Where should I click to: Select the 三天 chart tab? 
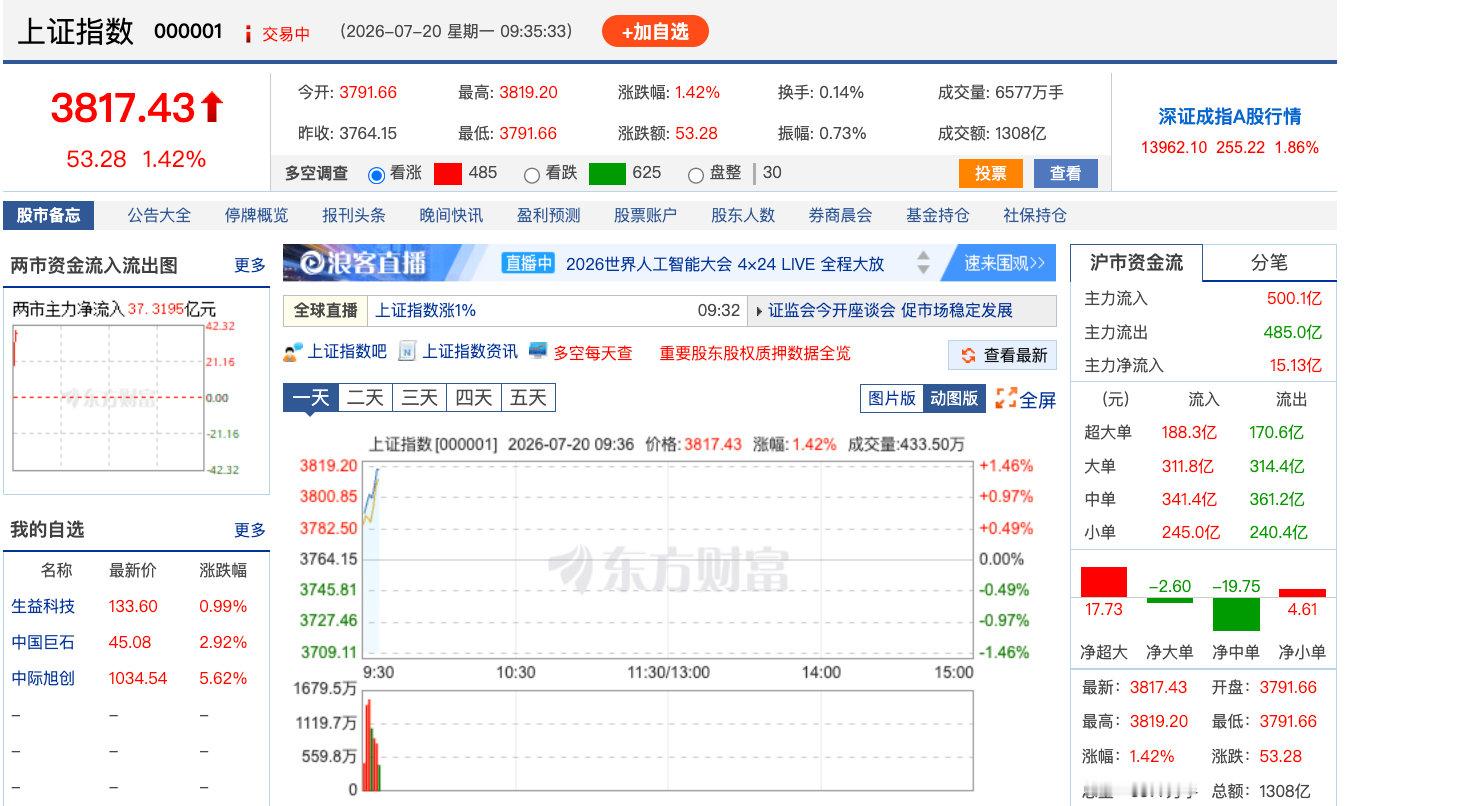419,398
